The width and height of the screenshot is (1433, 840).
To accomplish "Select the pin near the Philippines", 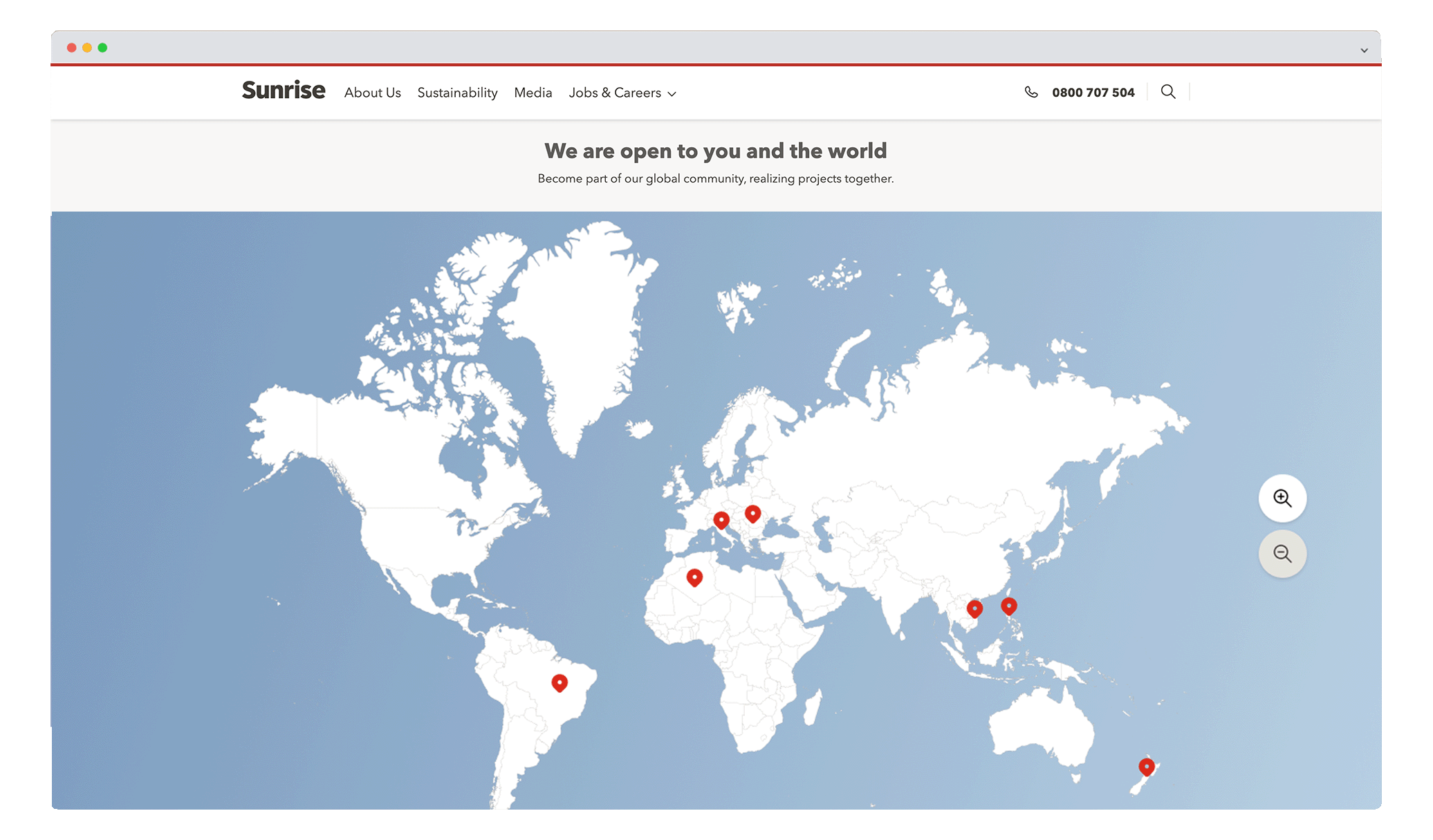I will 1009,606.
